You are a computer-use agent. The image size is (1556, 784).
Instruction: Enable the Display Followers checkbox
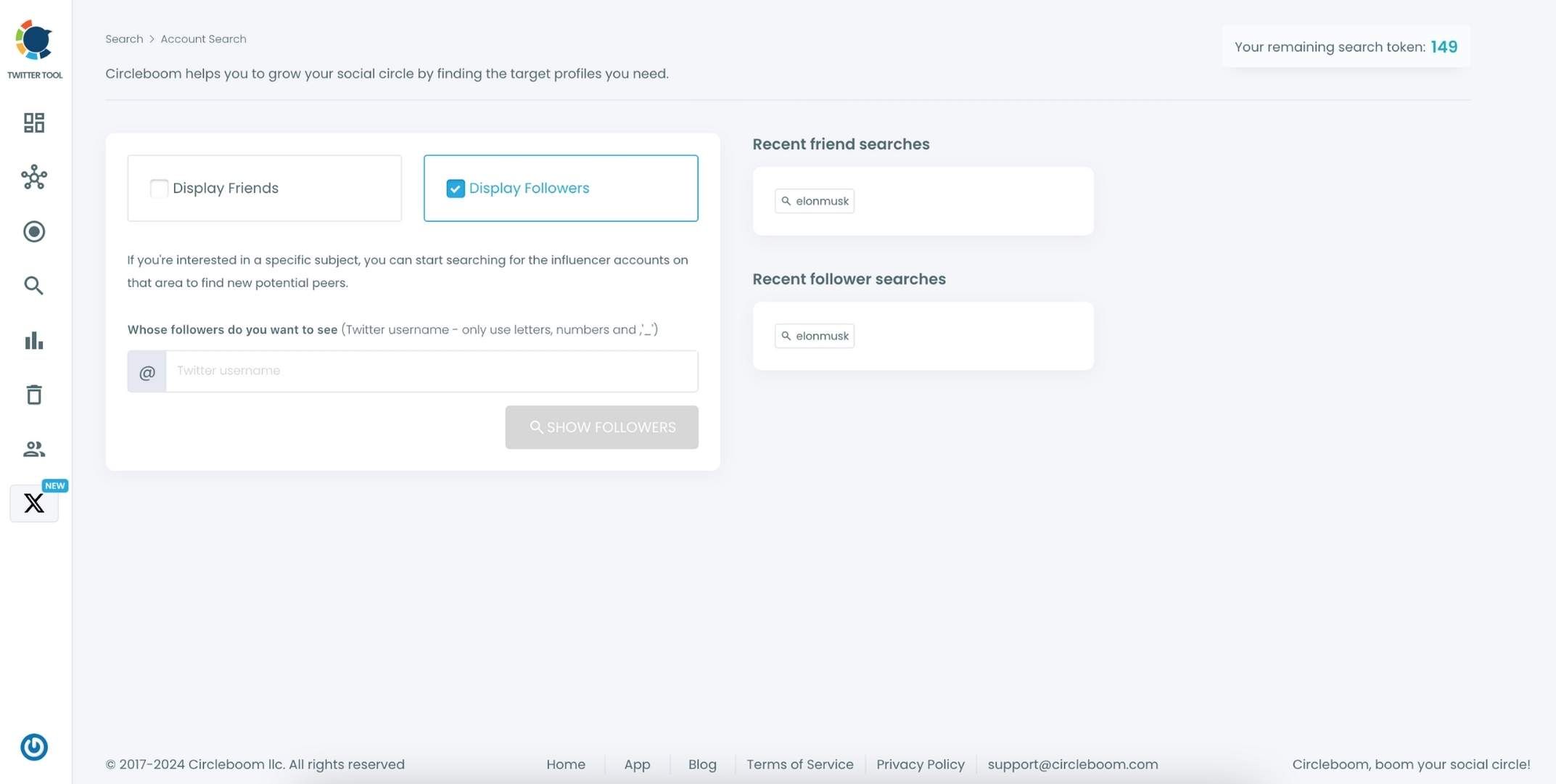point(455,188)
